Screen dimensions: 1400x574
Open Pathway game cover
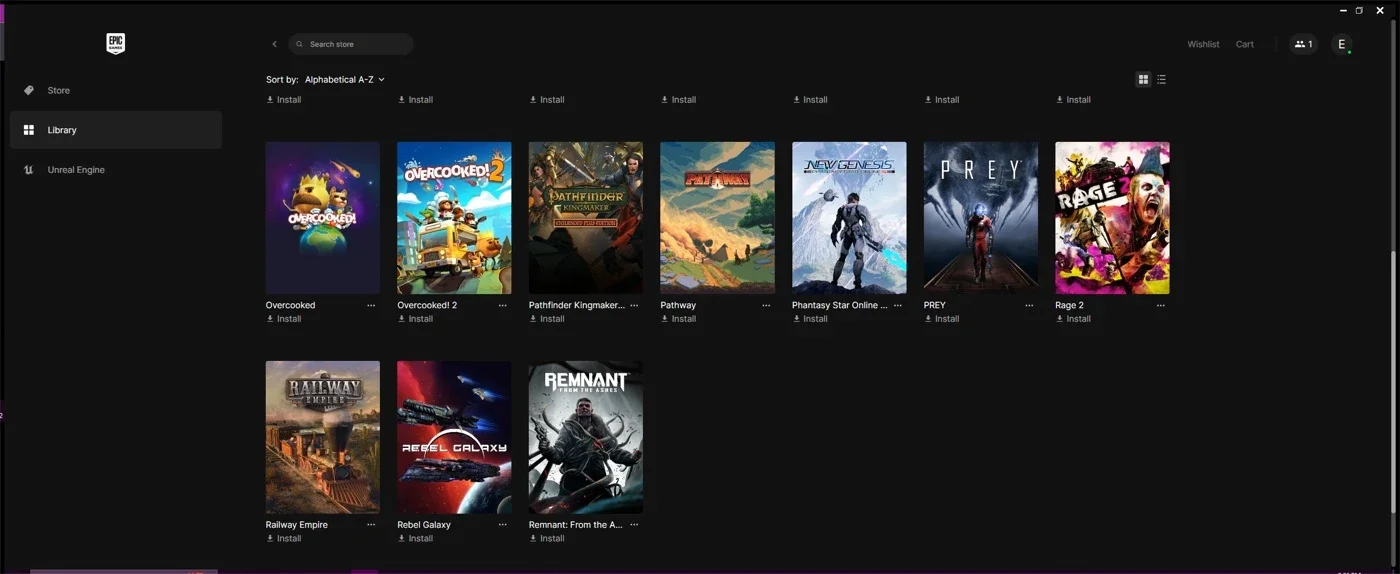[717, 217]
